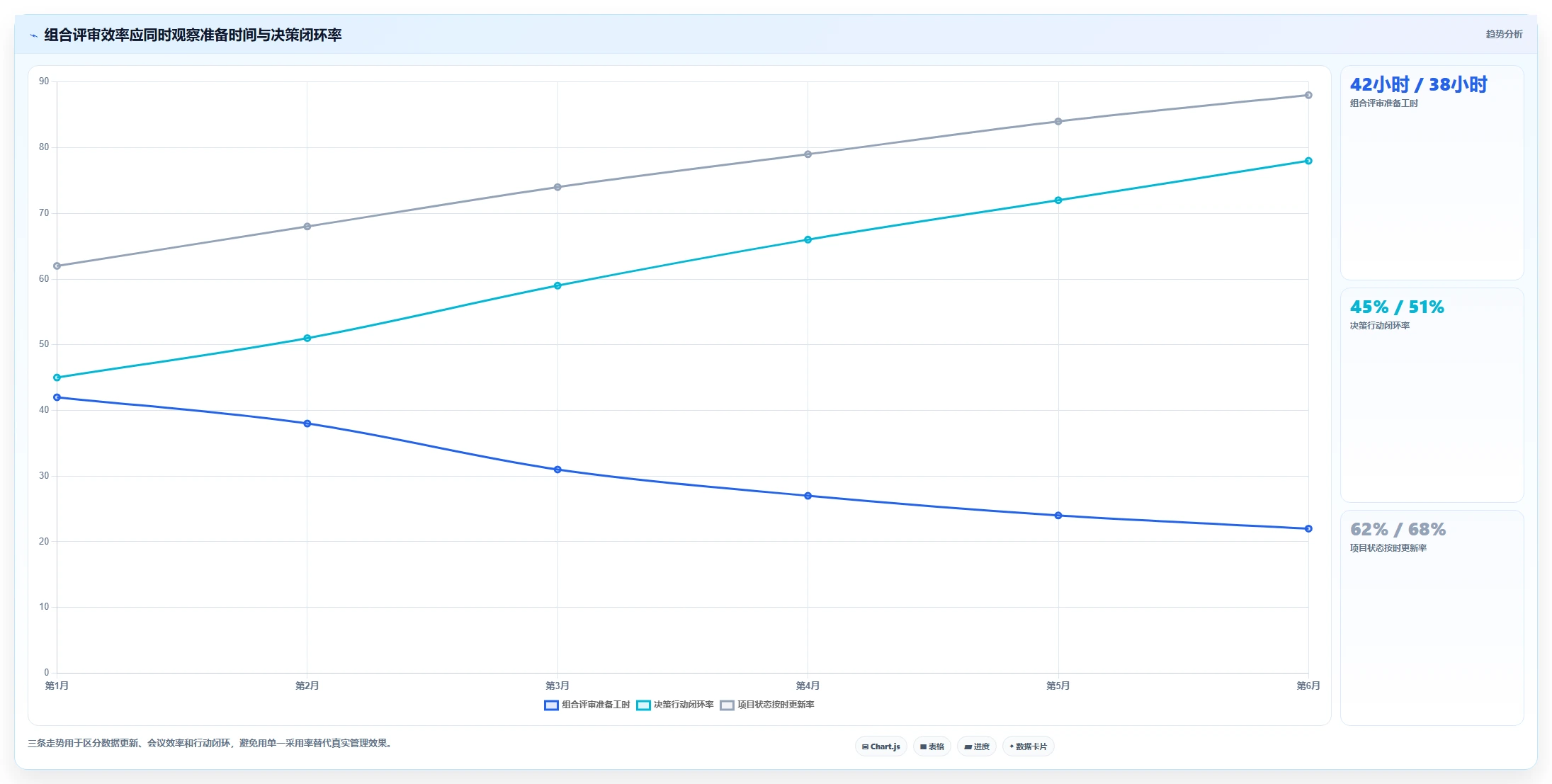The height and width of the screenshot is (784, 1552).
Task: Click the 60 y-axis tick label
Action: tap(44, 279)
